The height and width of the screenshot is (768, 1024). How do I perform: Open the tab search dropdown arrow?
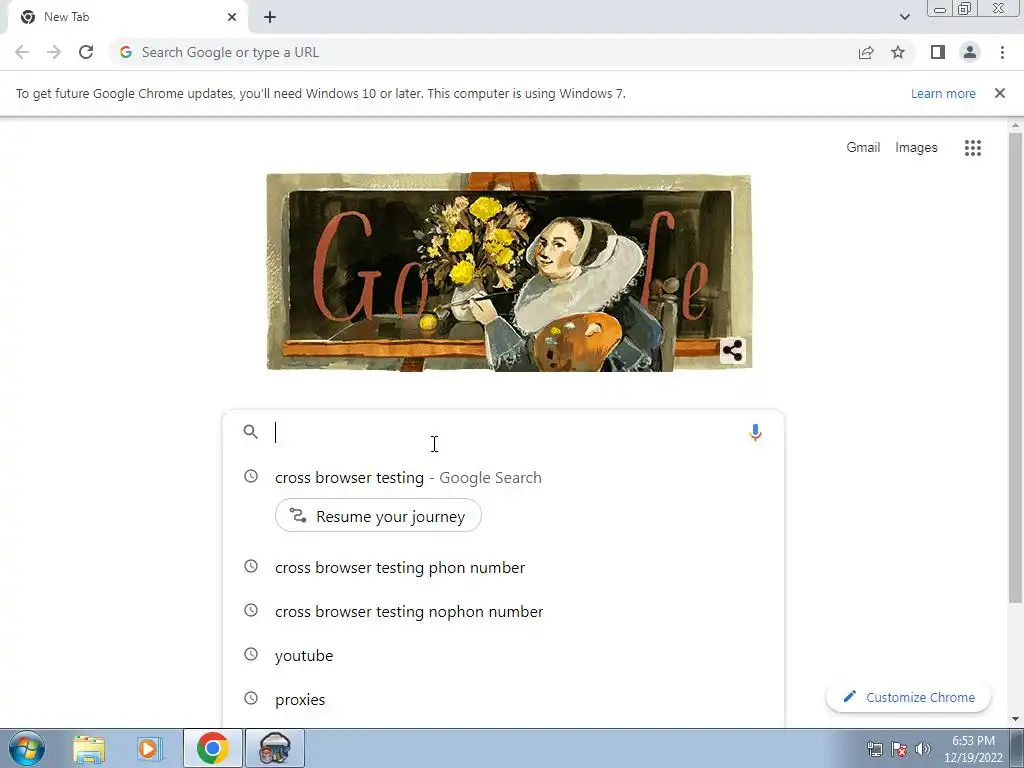pyautogui.click(x=904, y=17)
